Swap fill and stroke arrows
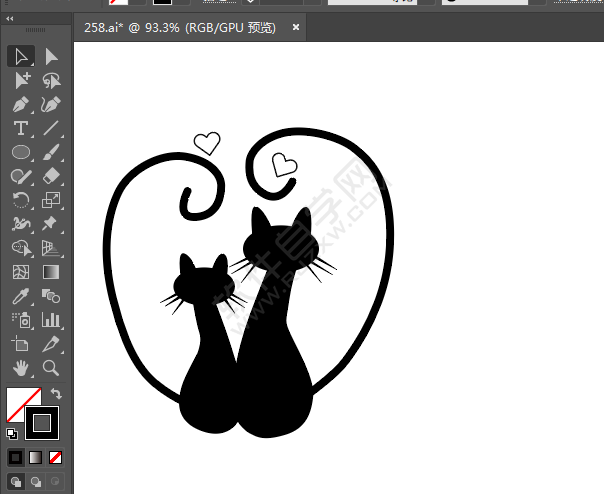Screen dimensions: 604x494 coord(56,393)
